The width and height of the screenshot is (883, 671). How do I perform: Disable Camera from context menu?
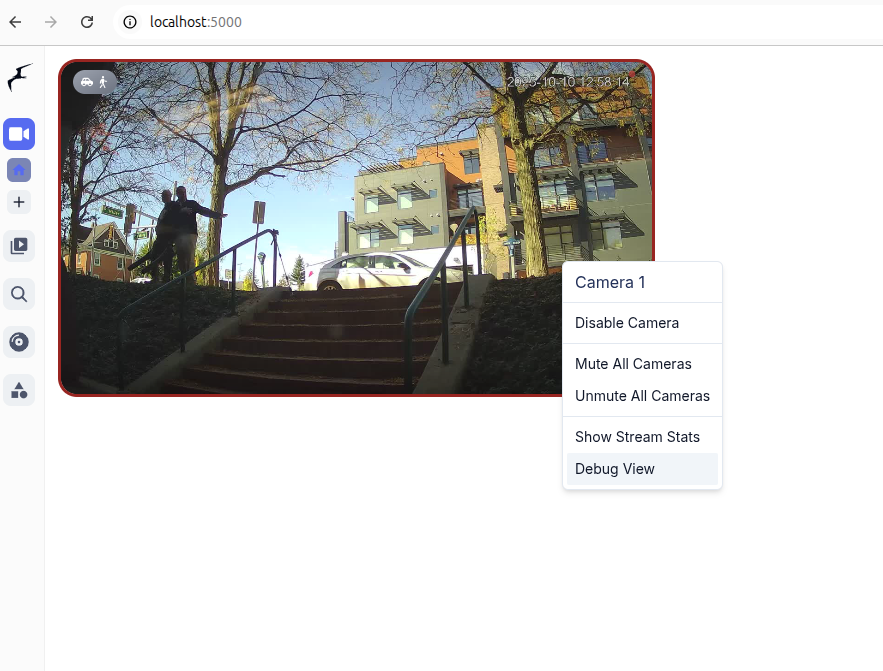coord(627,323)
